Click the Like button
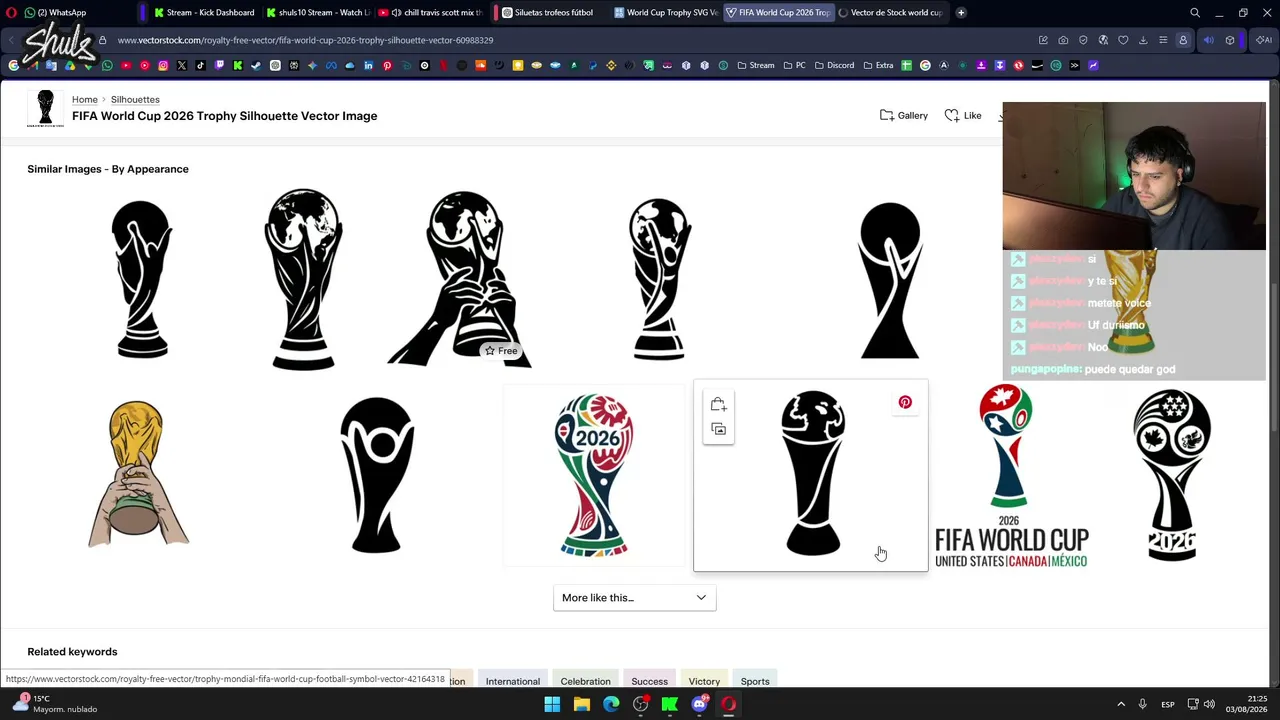Image resolution: width=1280 pixels, height=720 pixels. [963, 116]
